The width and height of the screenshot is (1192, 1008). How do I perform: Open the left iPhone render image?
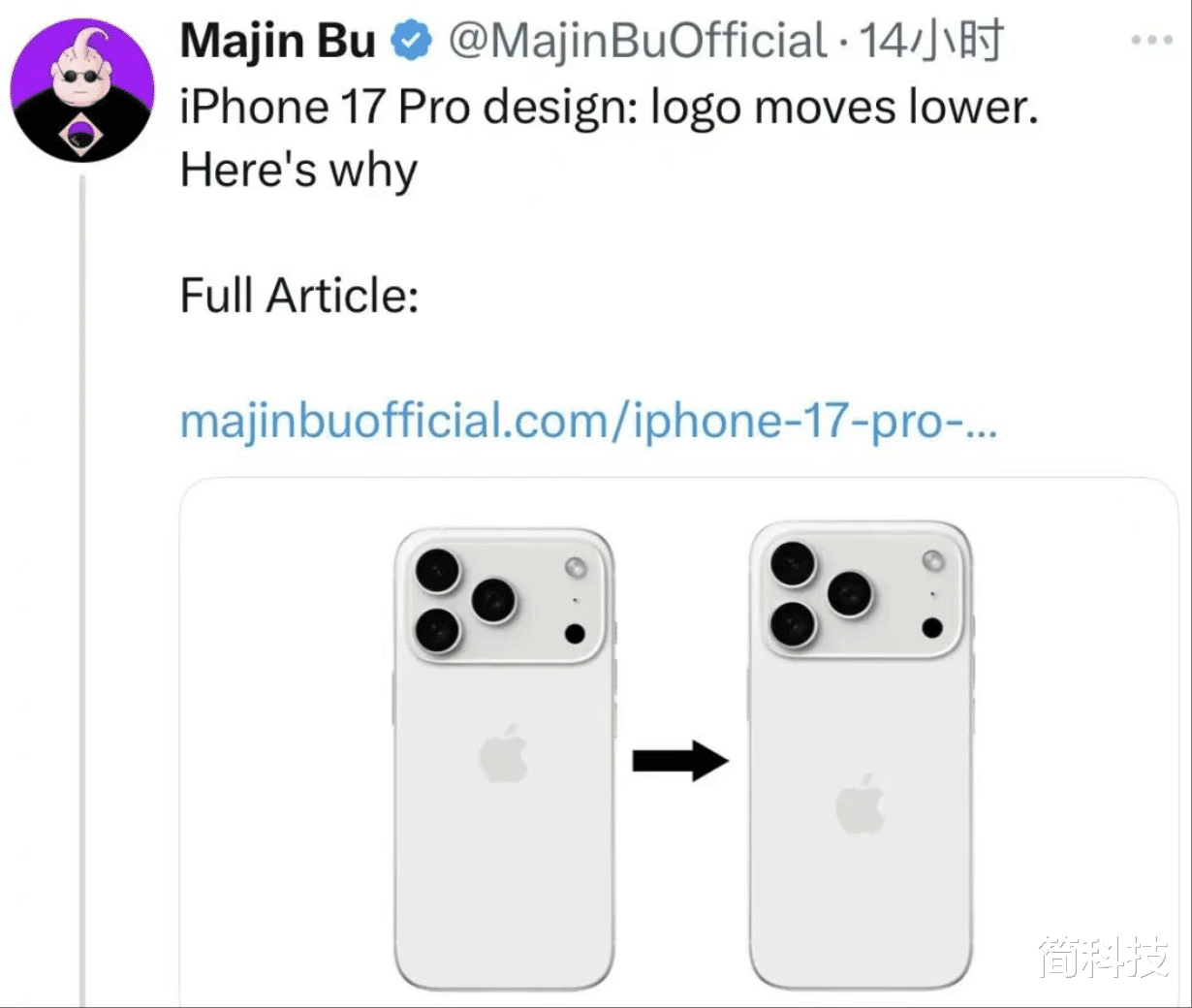[504, 759]
